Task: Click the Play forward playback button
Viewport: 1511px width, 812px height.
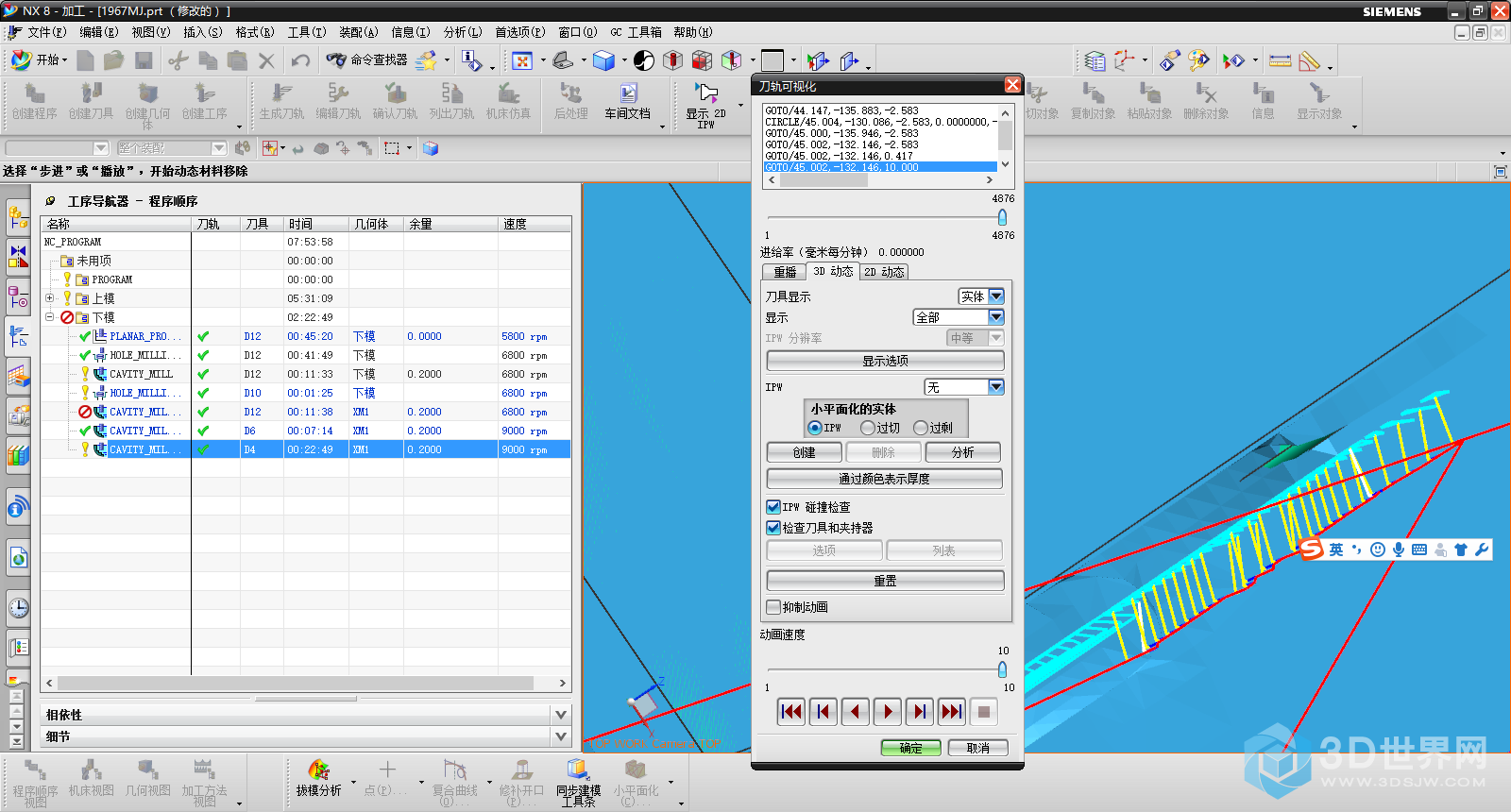Action: [887, 712]
